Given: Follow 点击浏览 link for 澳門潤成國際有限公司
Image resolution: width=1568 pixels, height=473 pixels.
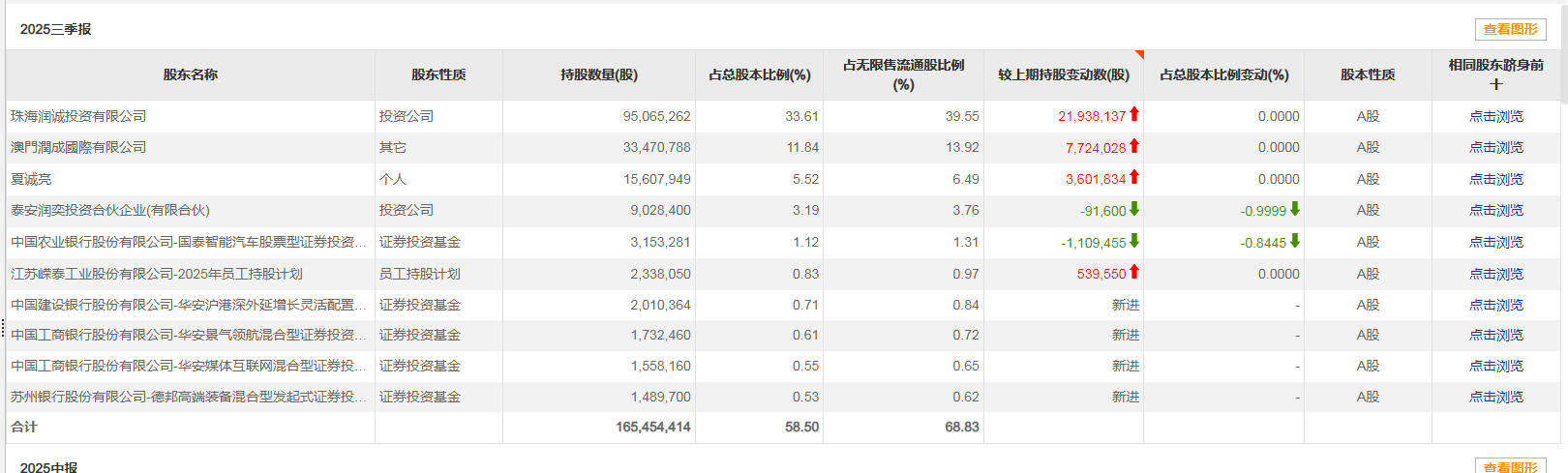Looking at the screenshot, I should click(1496, 147).
